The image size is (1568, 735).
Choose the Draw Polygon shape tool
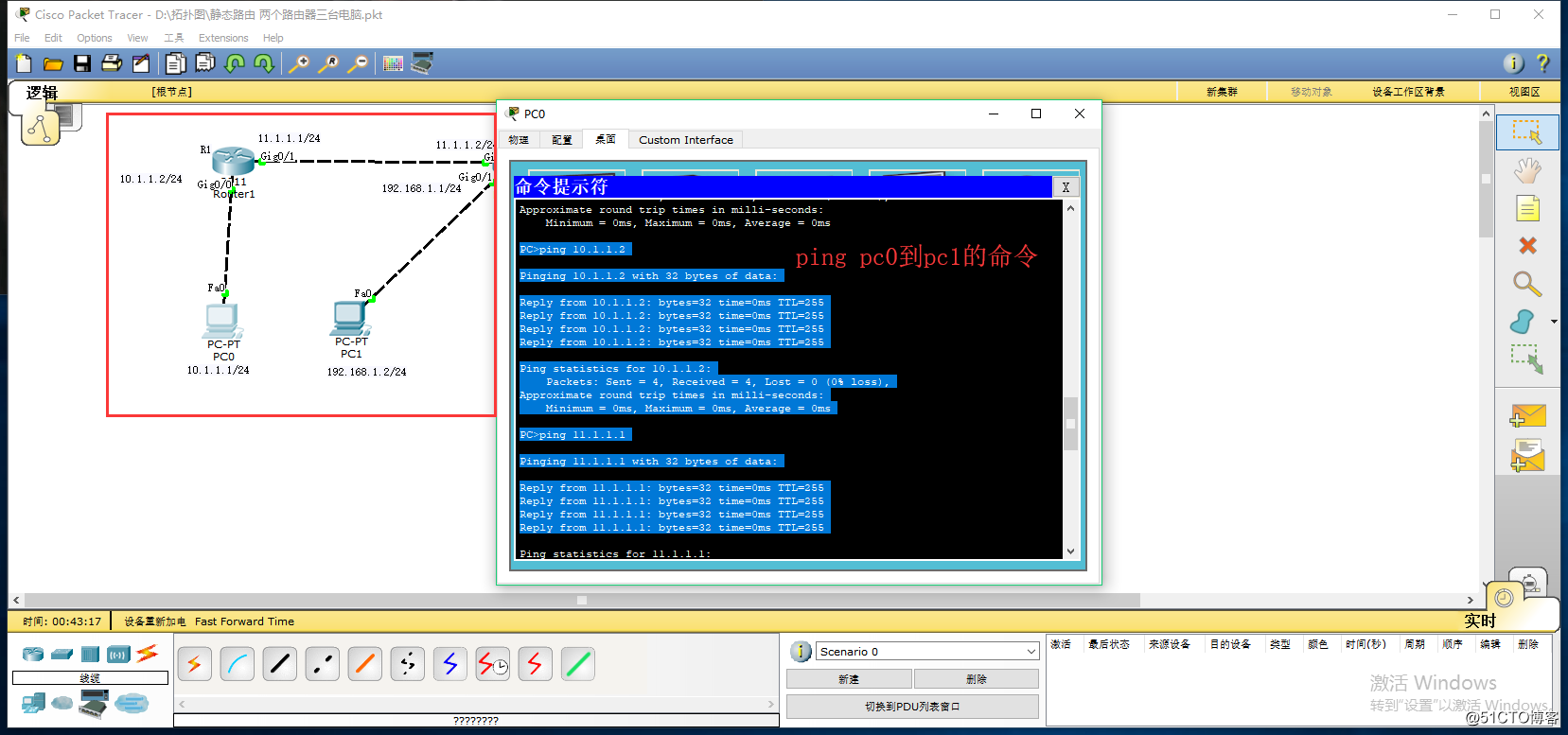[1523, 322]
